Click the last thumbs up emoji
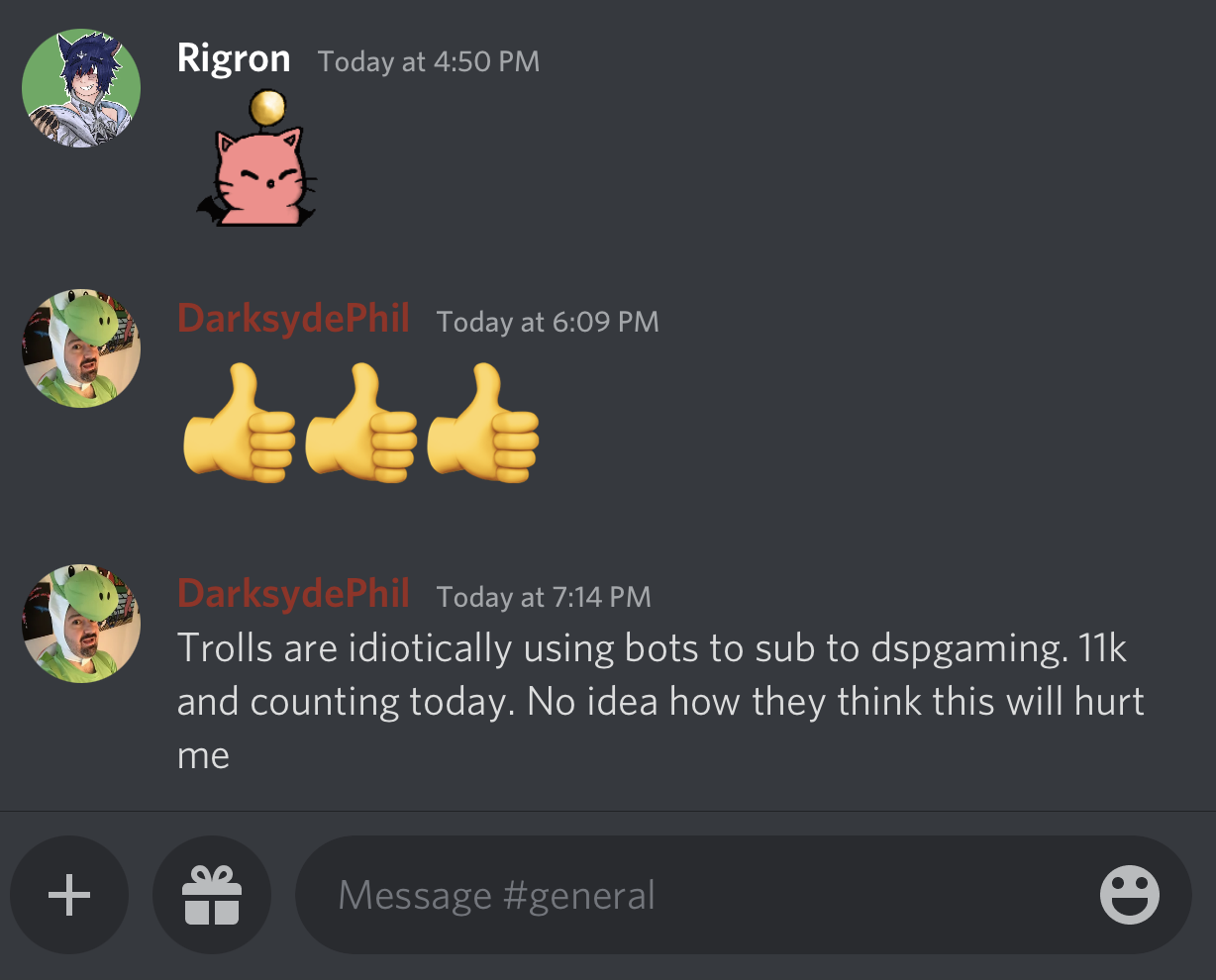Viewport: 1216px width, 980px height. [x=484, y=422]
